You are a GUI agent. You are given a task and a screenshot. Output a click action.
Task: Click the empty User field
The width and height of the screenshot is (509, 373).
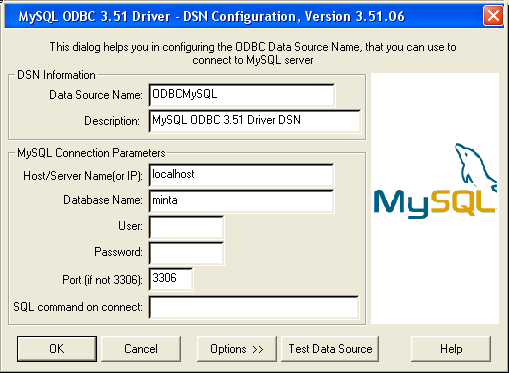coord(186,227)
